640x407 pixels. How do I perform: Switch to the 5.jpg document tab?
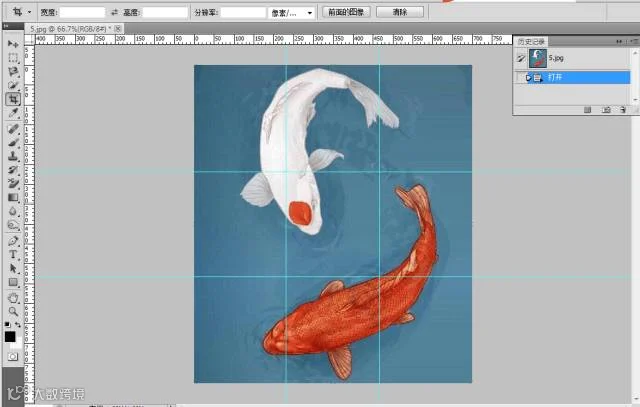pos(71,29)
